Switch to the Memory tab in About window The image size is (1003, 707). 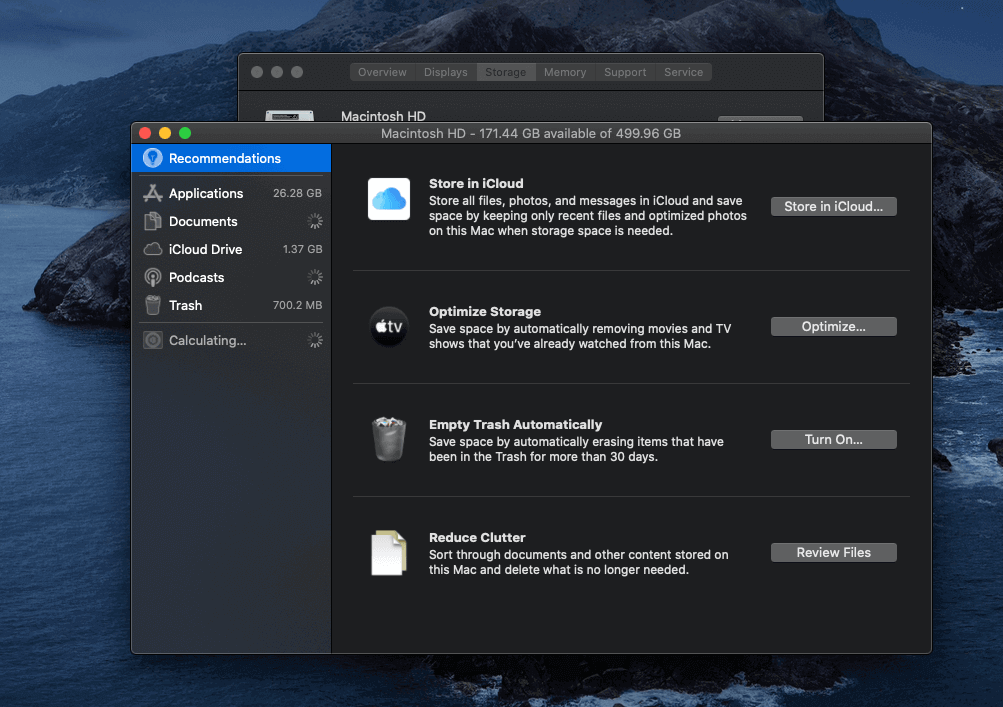pos(565,72)
